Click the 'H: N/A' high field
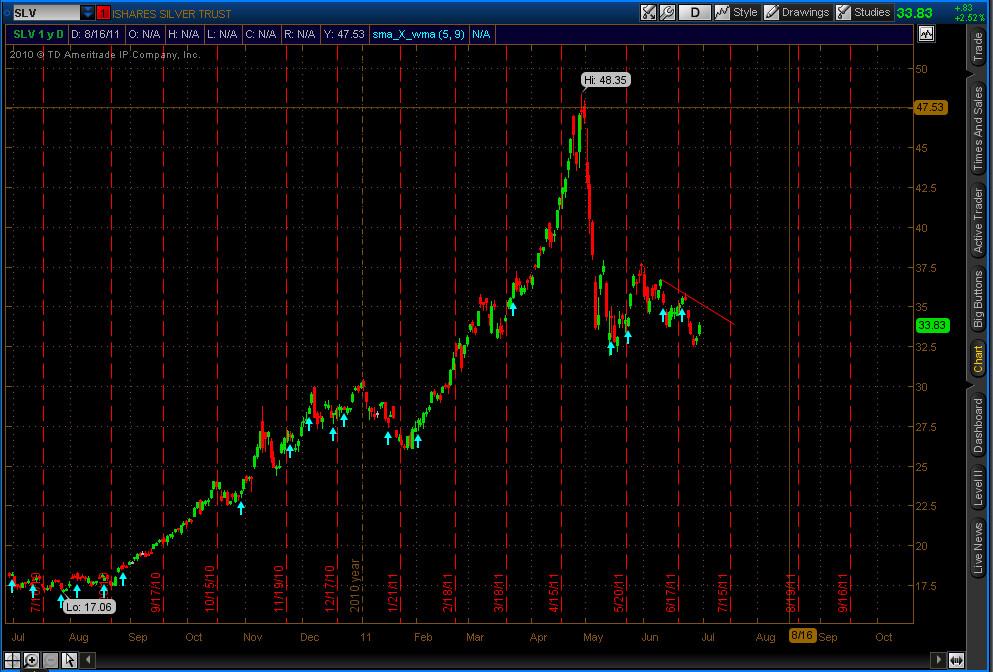The width and height of the screenshot is (993, 672). [x=184, y=34]
